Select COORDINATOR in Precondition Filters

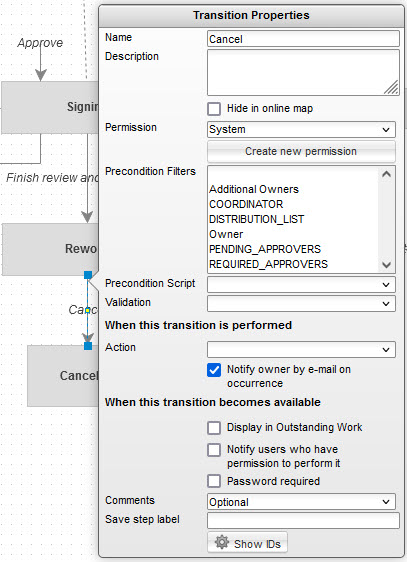[x=246, y=204]
